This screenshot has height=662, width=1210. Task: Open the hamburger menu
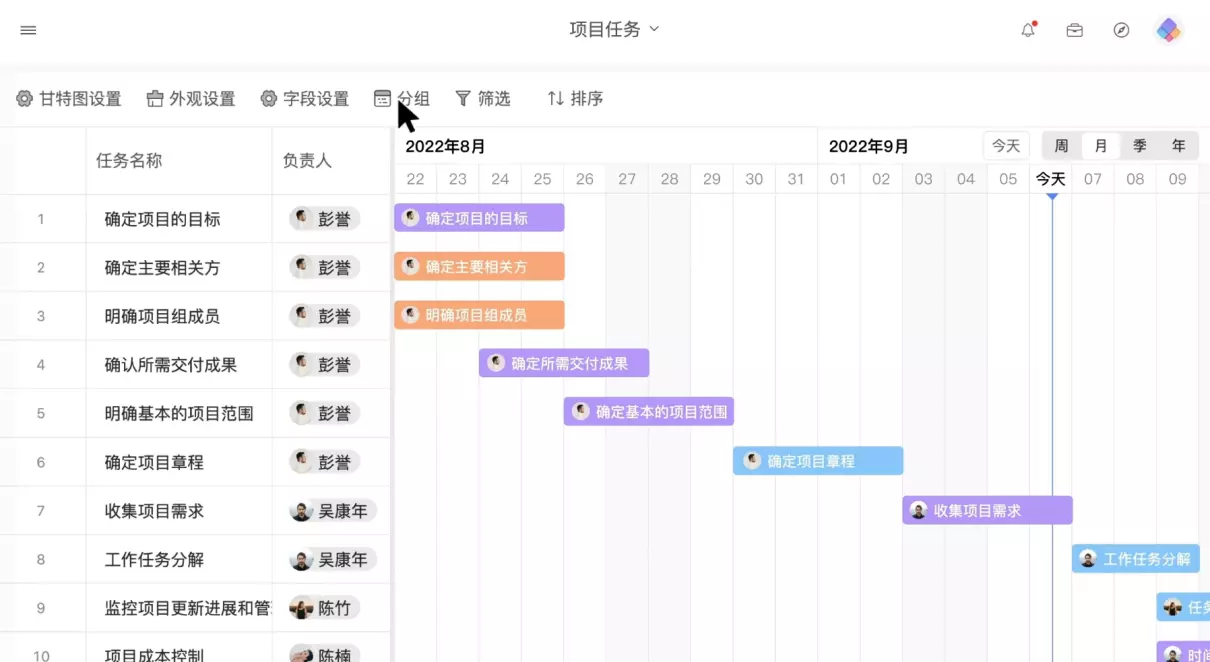pyautogui.click(x=28, y=30)
